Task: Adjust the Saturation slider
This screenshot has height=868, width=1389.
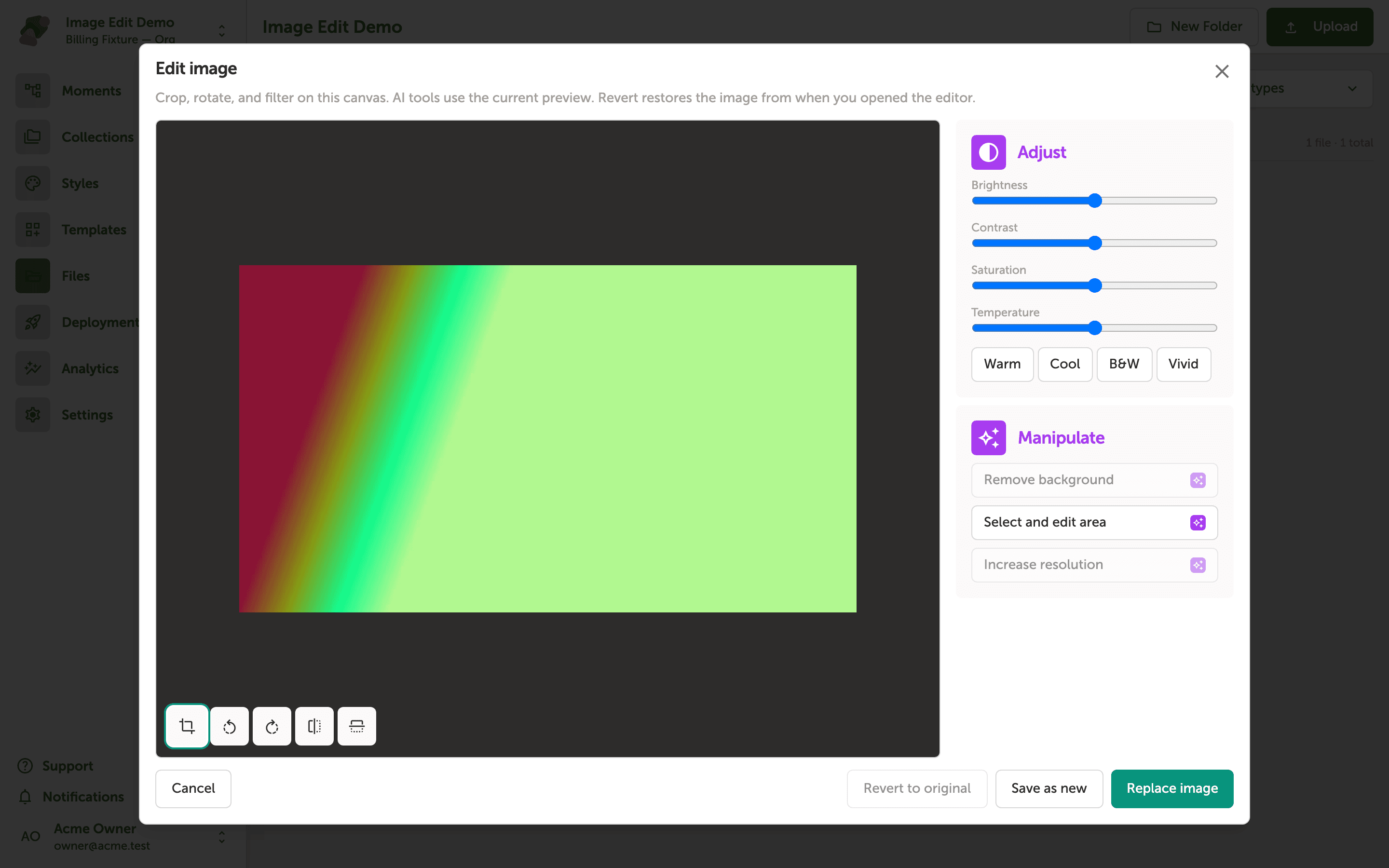Action: pyautogui.click(x=1094, y=285)
